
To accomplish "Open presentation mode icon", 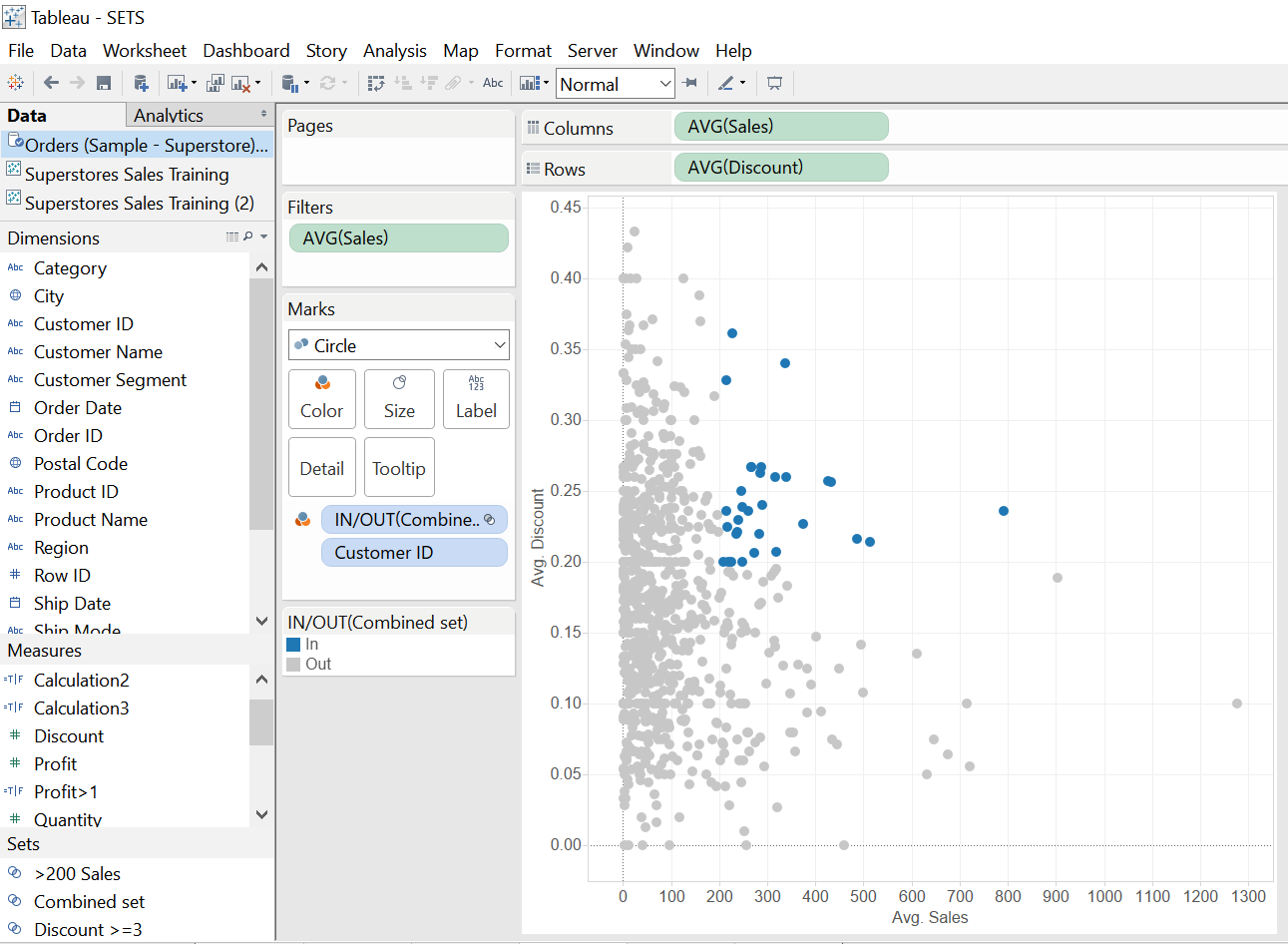I will [x=774, y=83].
